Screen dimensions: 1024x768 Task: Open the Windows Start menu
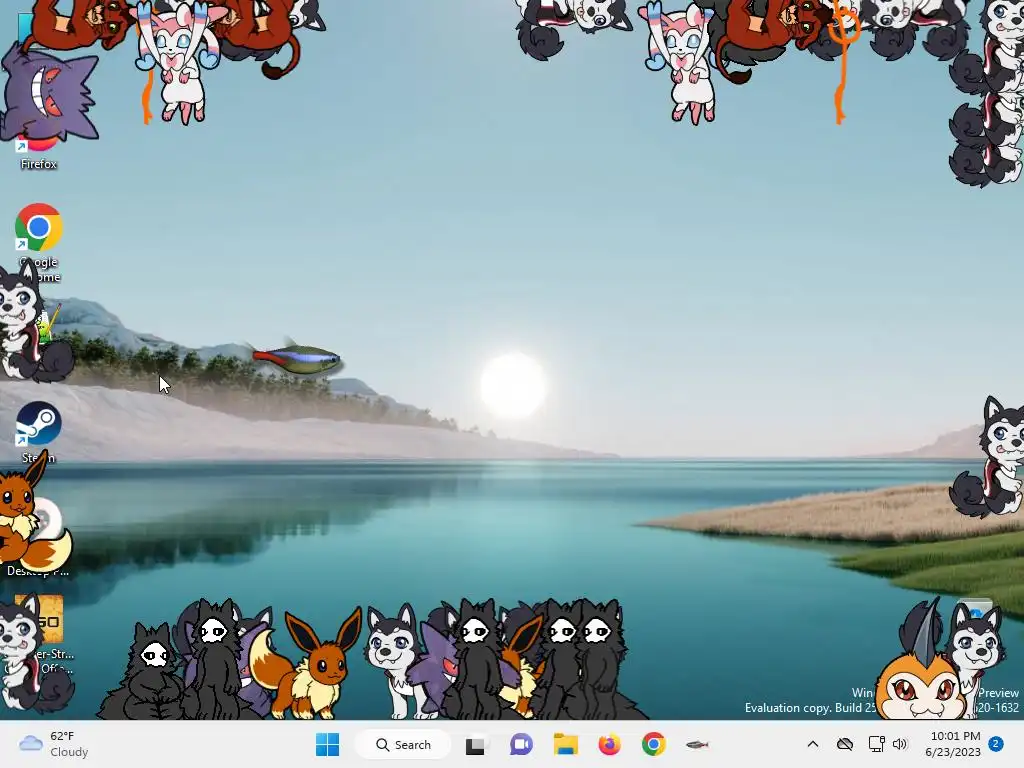[327, 744]
